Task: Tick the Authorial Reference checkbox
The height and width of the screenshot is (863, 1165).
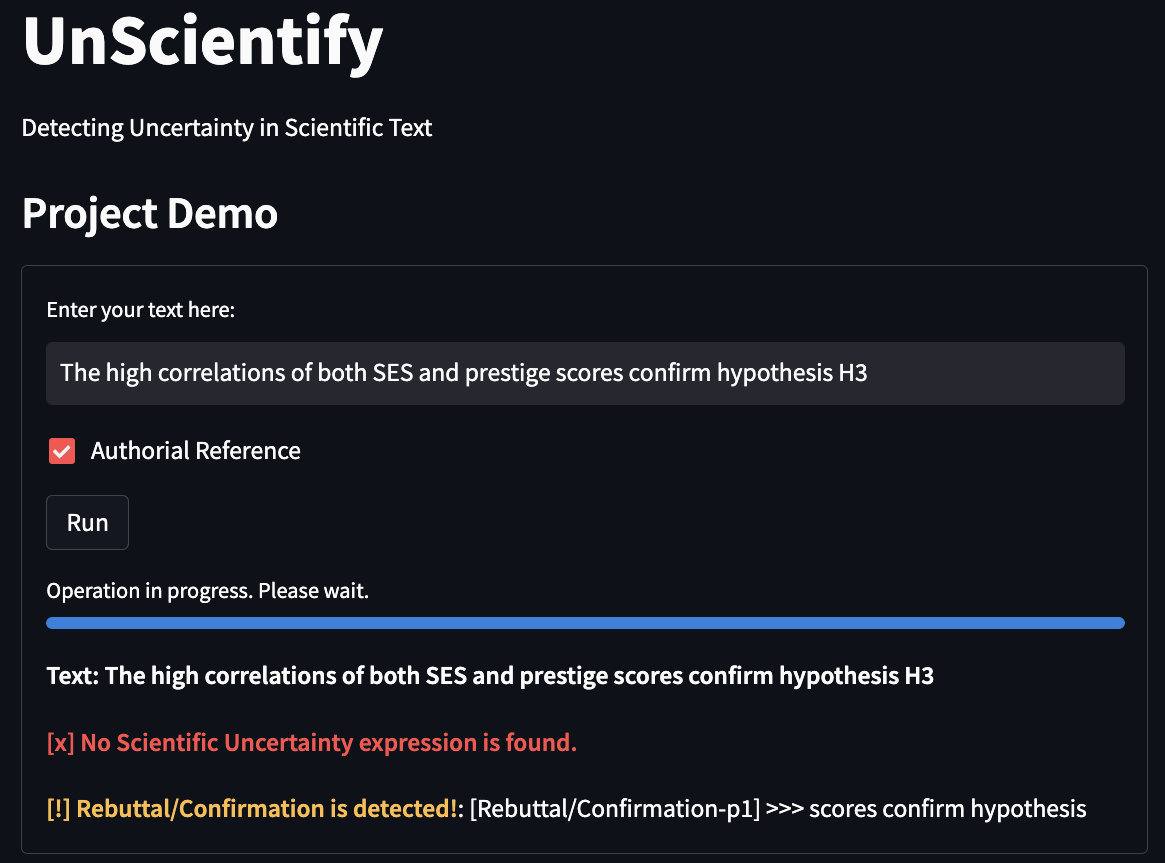Action: point(62,451)
